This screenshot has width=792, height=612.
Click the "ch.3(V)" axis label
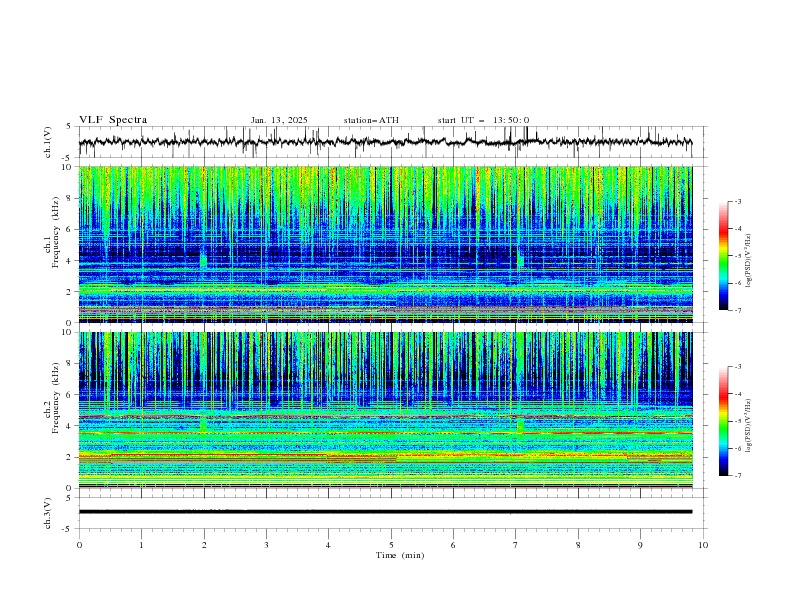(48, 513)
